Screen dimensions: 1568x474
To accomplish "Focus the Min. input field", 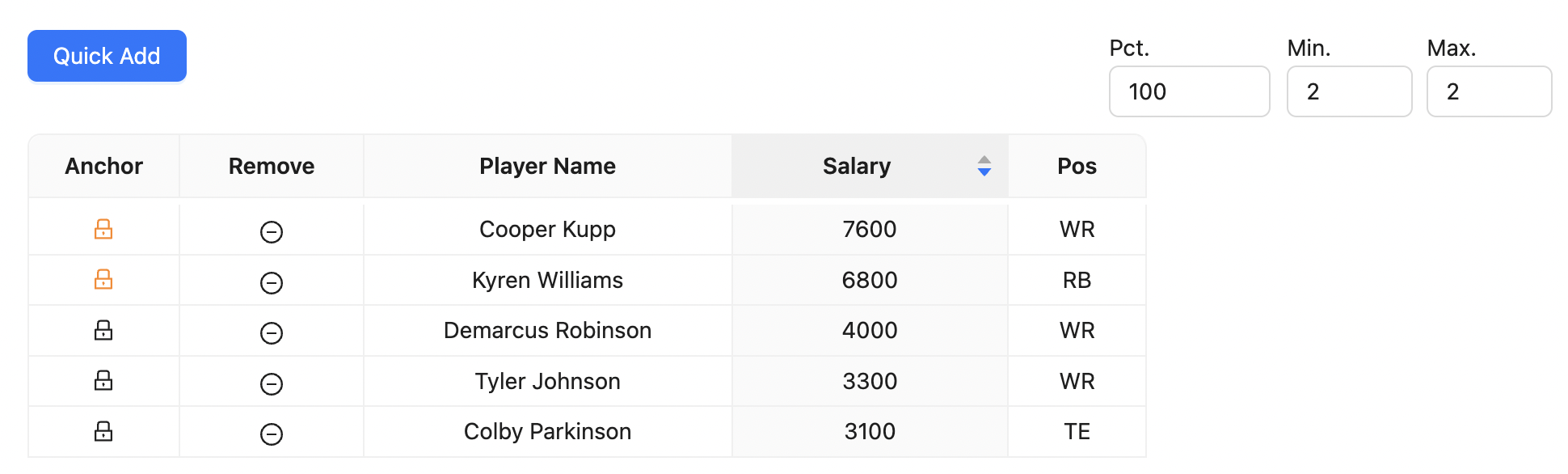I will click(x=1349, y=91).
